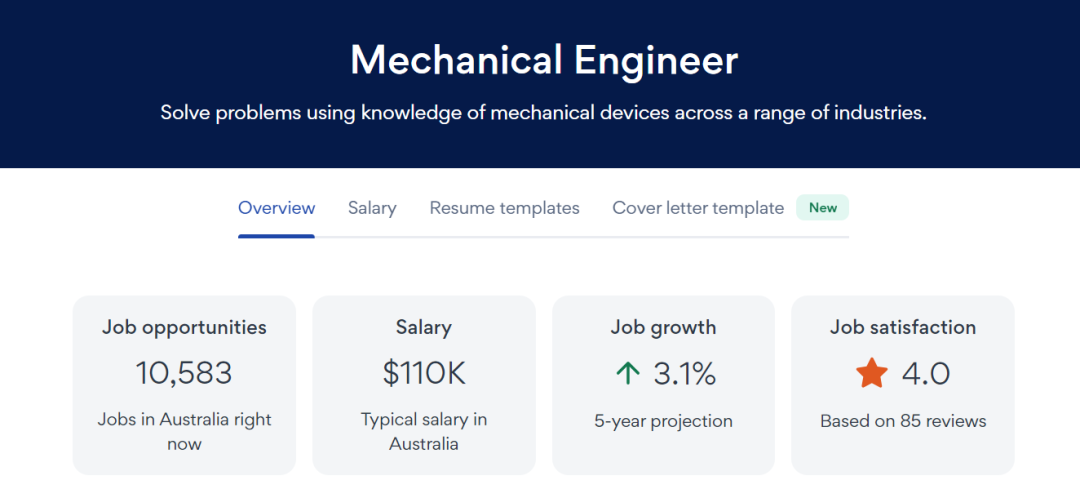Click the Job opportunities card heading

point(184,327)
